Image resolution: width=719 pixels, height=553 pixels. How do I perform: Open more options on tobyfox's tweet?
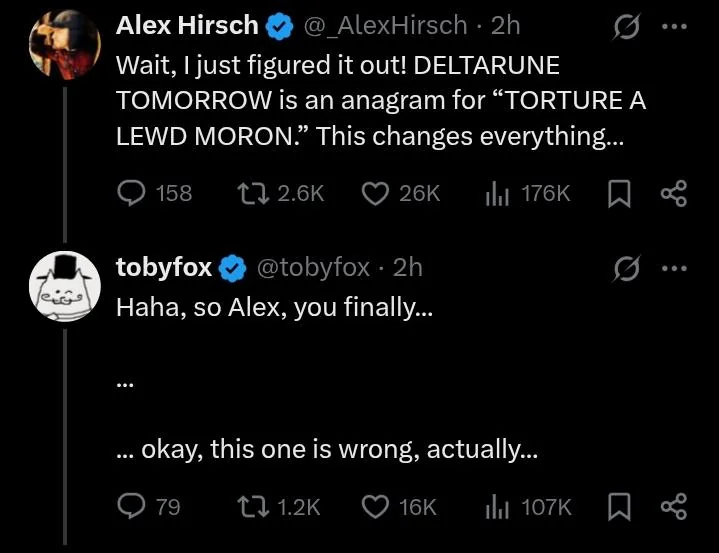click(x=677, y=268)
